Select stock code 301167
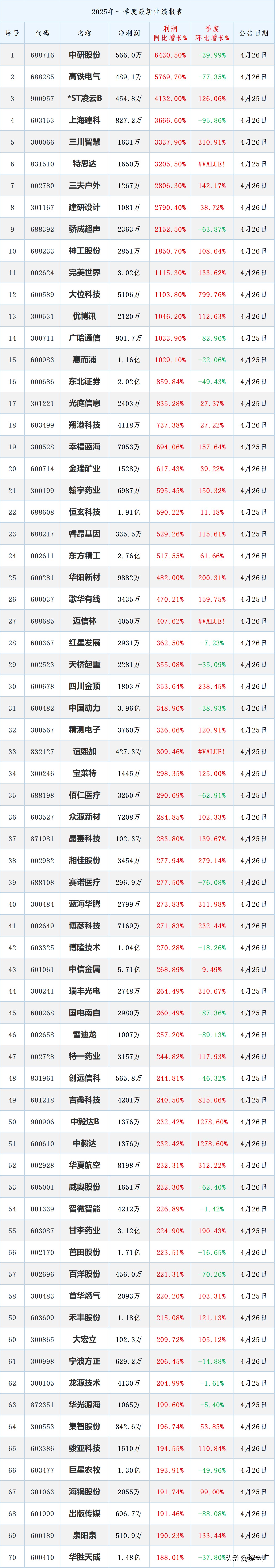Viewport: 275px width, 1568px height. pos(43,208)
